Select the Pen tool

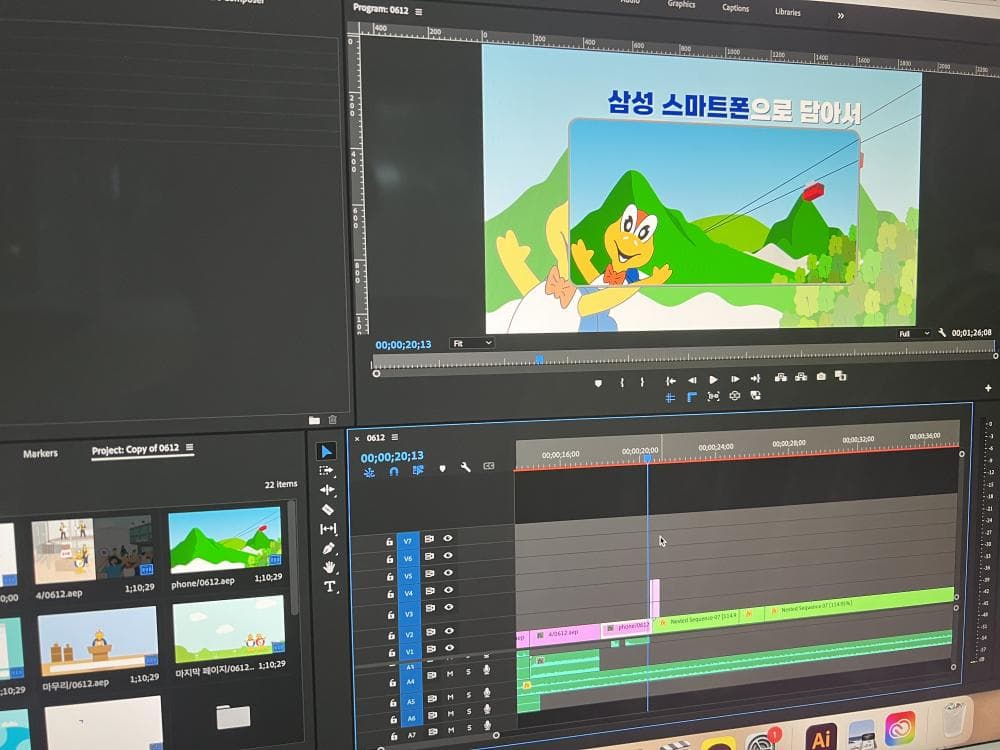328,548
